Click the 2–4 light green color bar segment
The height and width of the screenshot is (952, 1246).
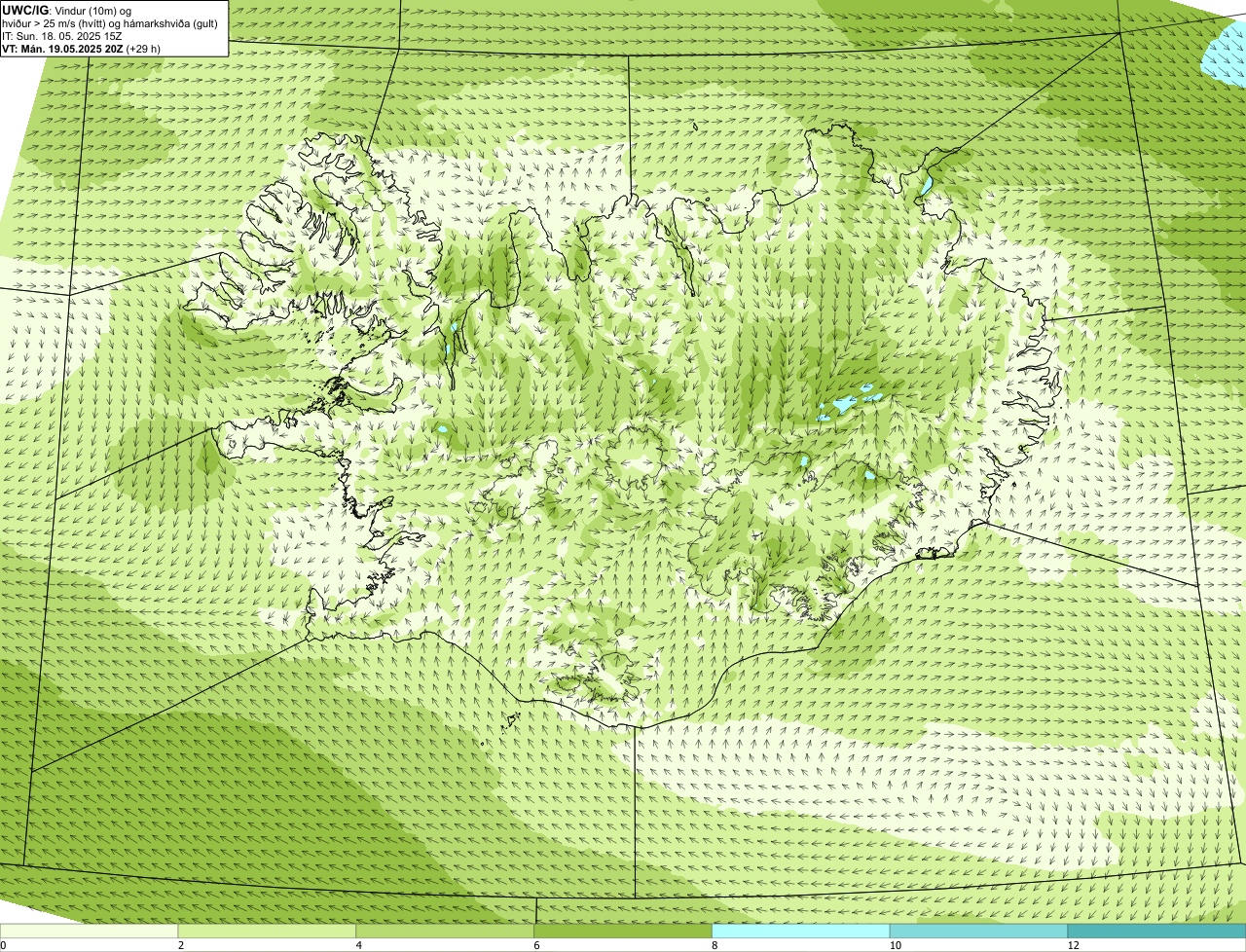point(268,931)
